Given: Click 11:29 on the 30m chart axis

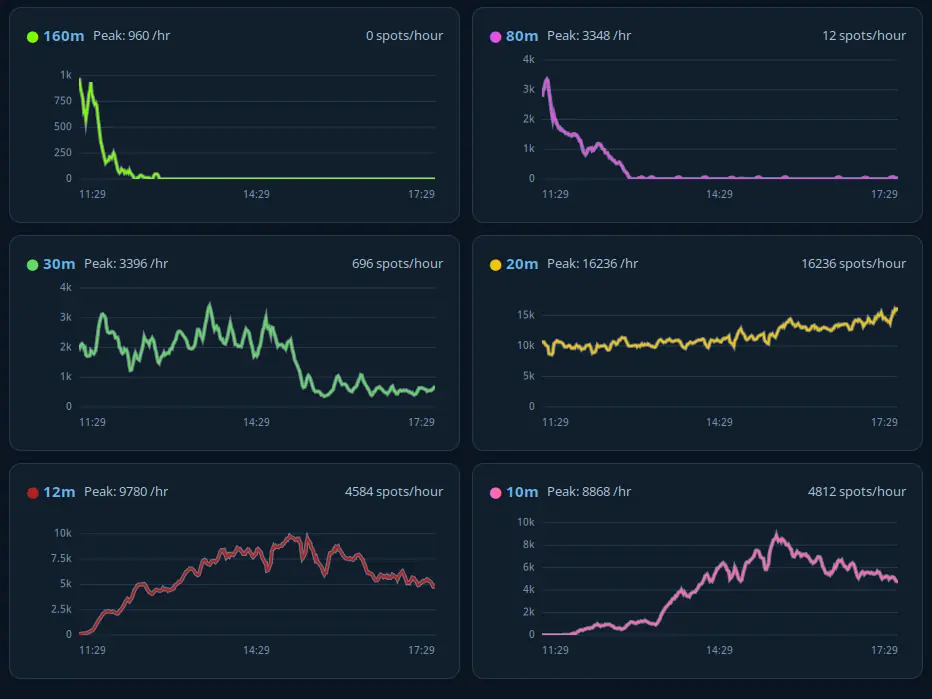Looking at the screenshot, I should click(92, 422).
